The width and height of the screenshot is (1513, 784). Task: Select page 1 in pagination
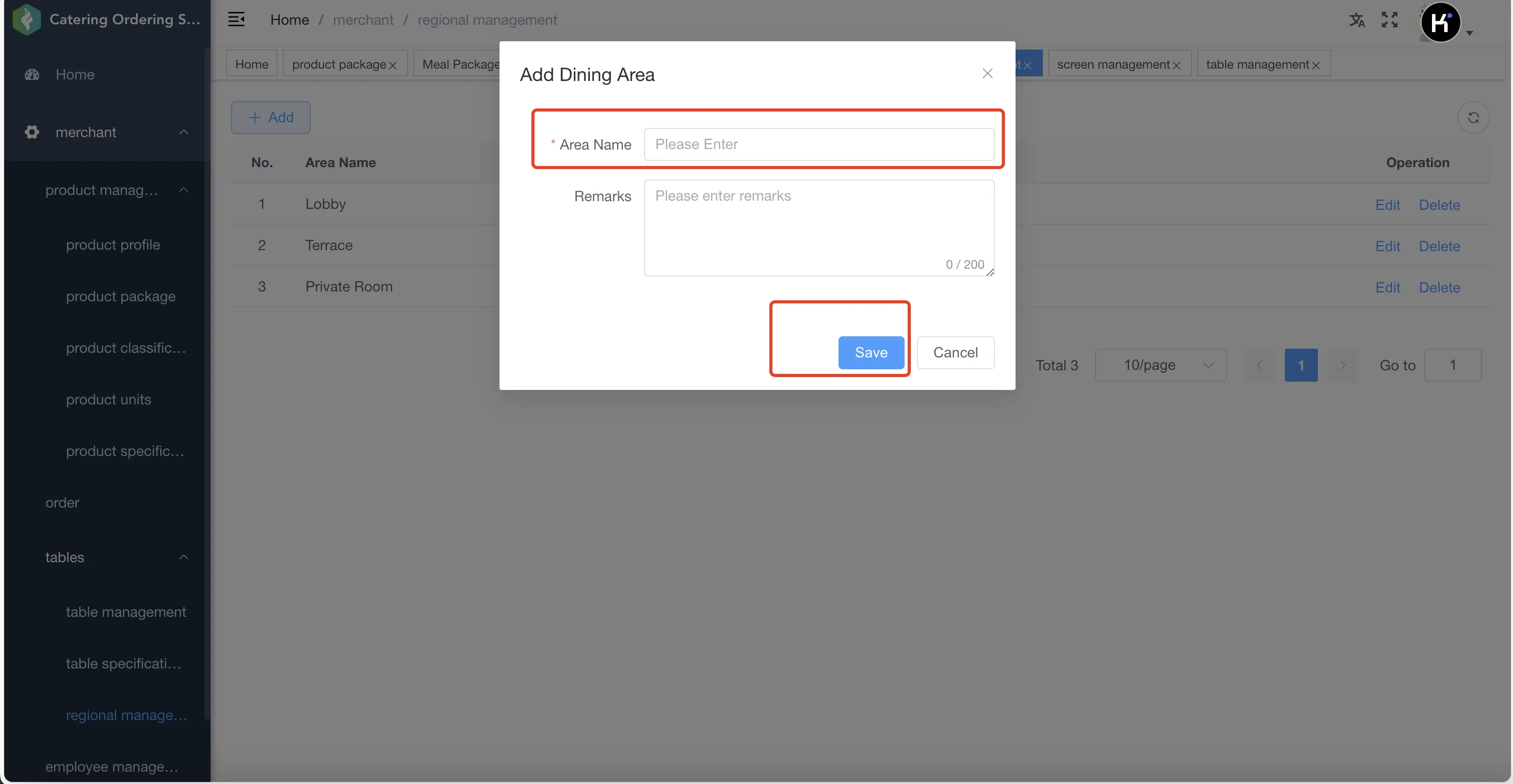tap(1301, 365)
